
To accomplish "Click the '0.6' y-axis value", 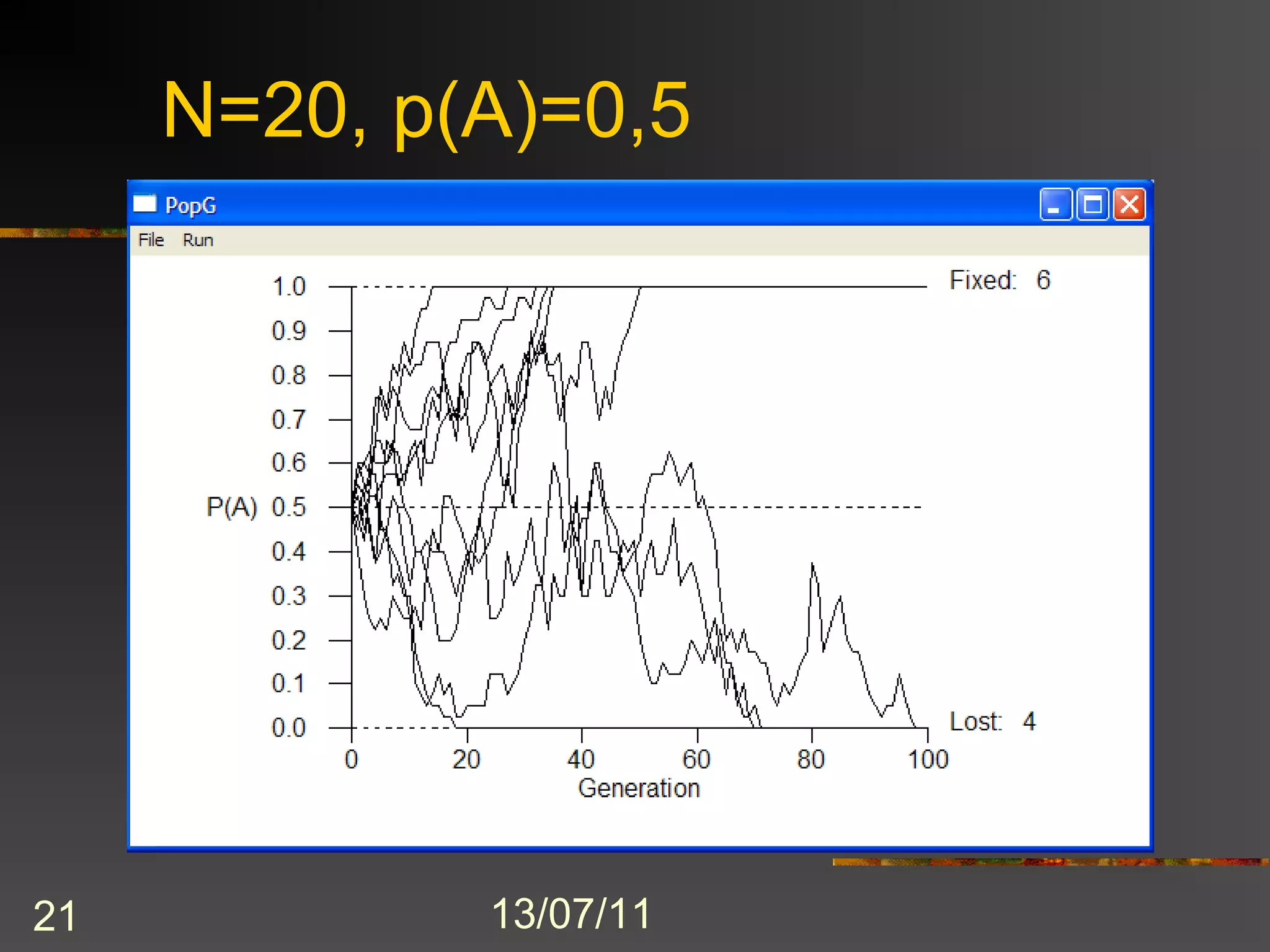I will point(289,463).
